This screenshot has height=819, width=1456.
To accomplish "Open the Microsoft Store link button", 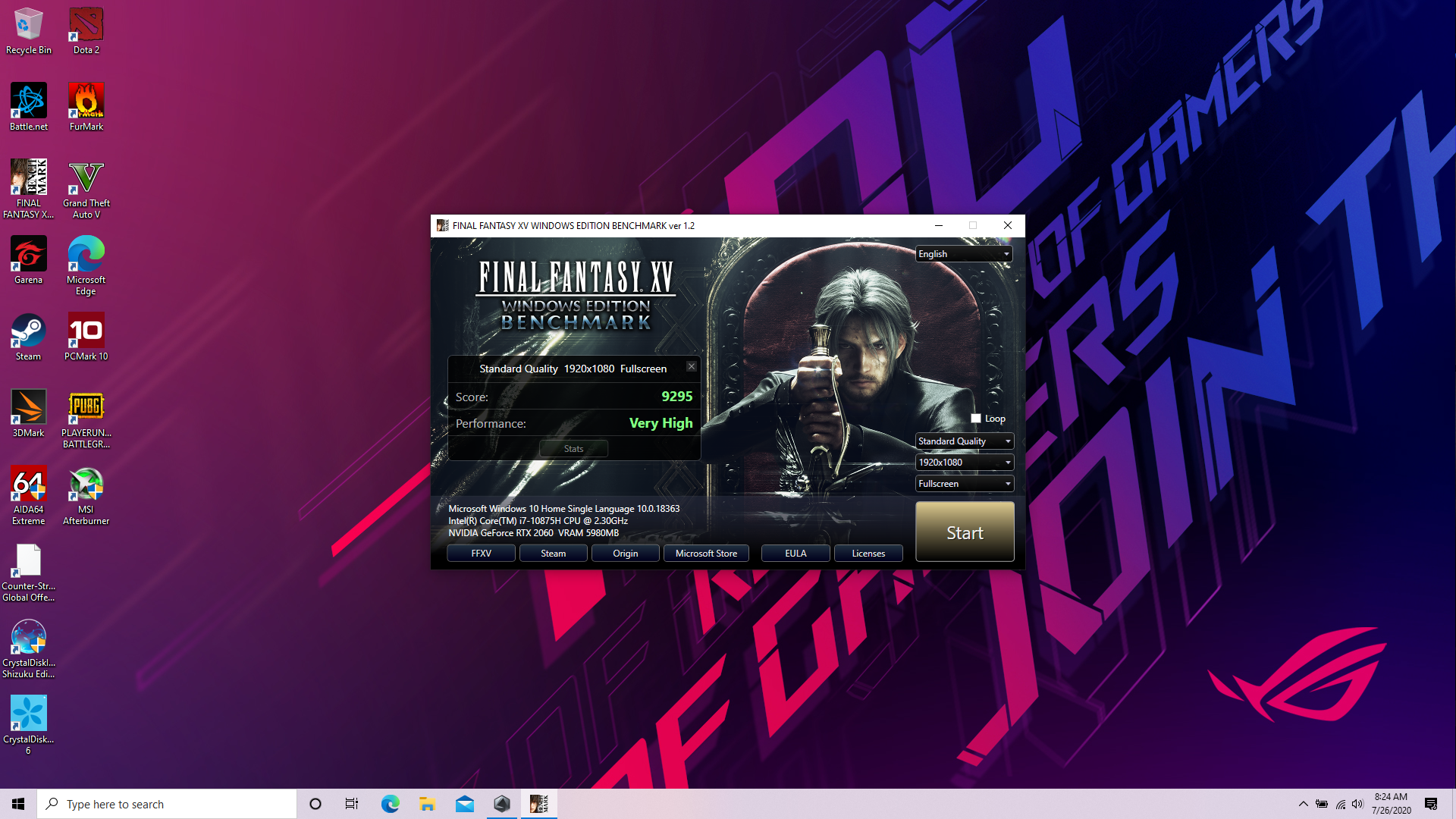I will (706, 554).
